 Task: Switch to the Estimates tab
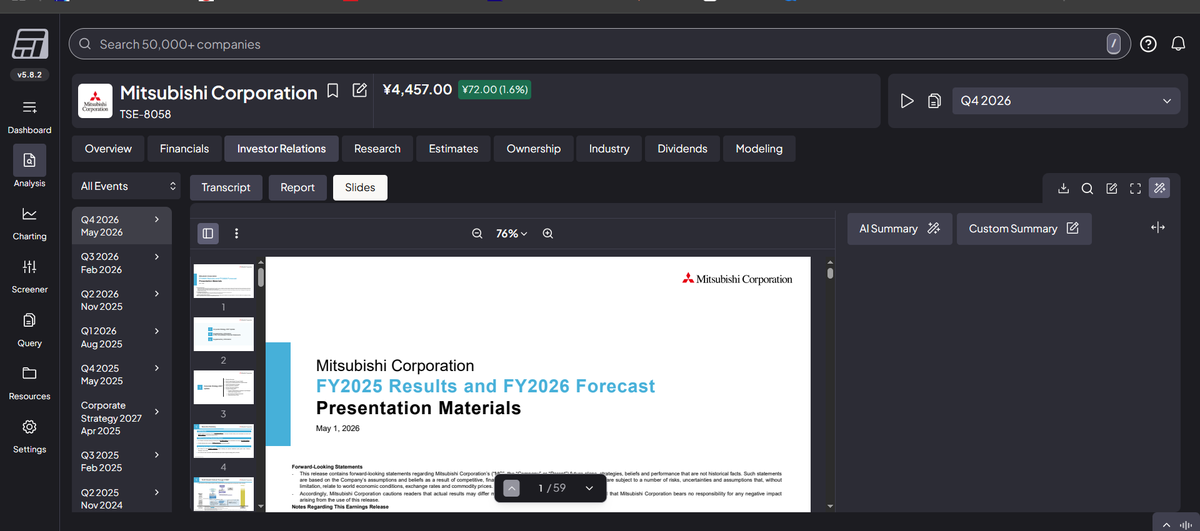[x=453, y=149]
